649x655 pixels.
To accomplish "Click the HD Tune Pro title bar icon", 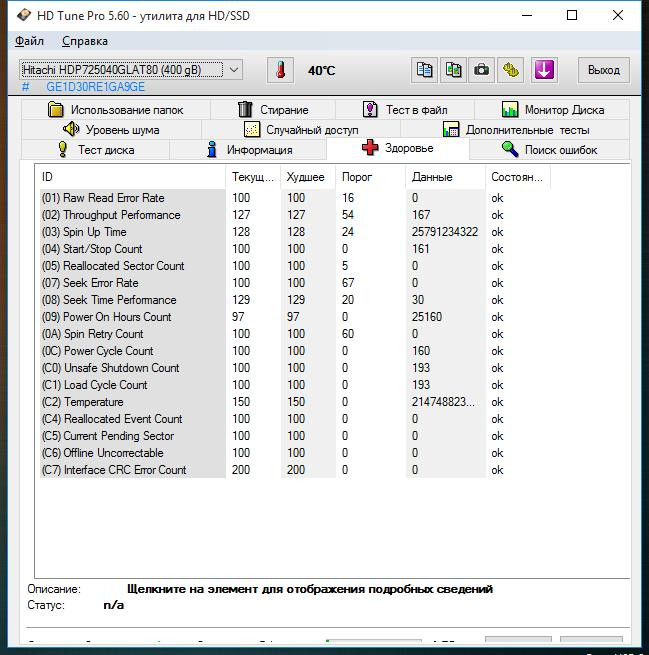I will tap(23, 15).
